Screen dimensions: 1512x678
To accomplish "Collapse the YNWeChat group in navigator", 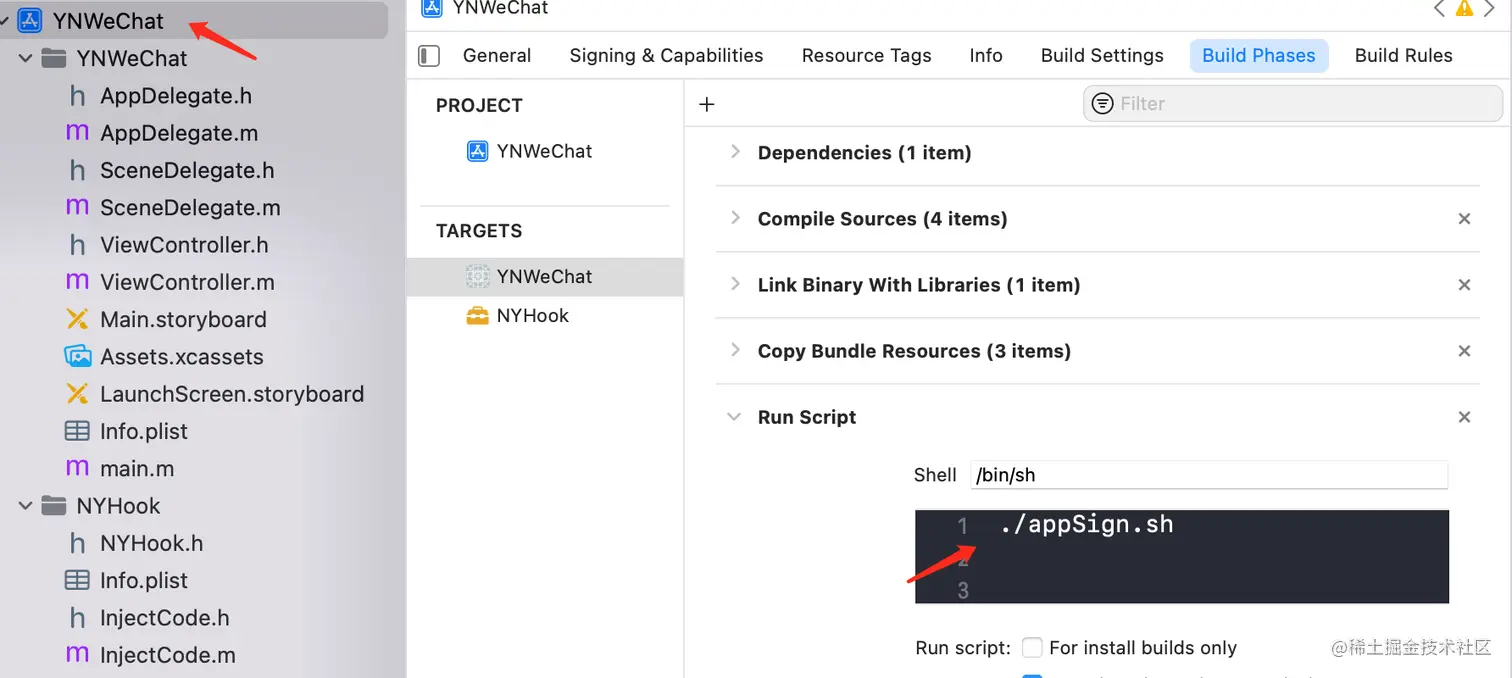I will pos(26,59).
